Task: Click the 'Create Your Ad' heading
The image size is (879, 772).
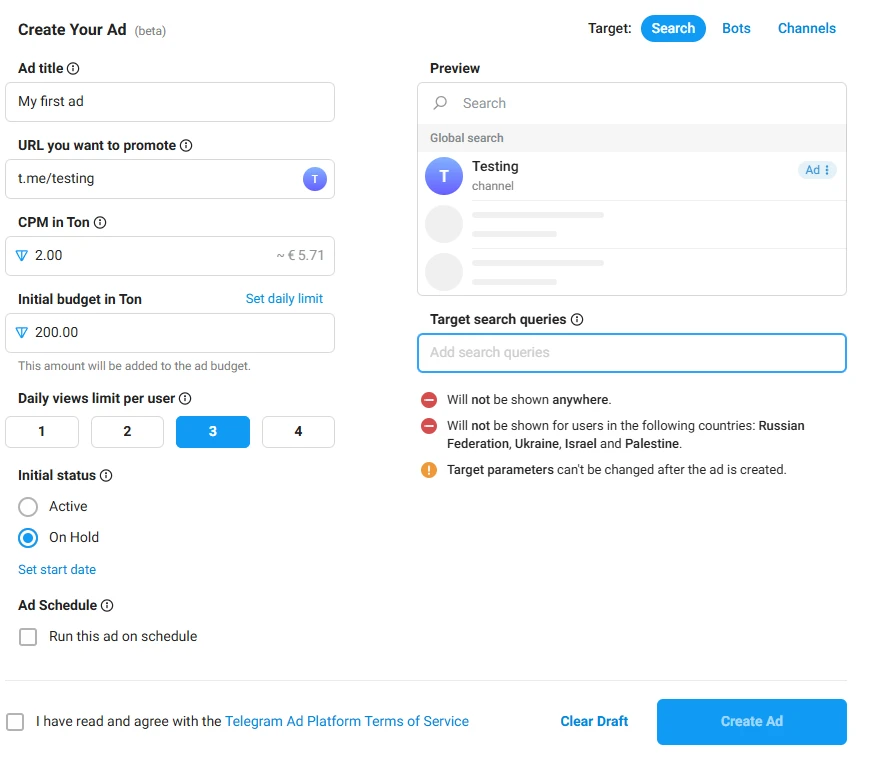Action: tap(72, 30)
